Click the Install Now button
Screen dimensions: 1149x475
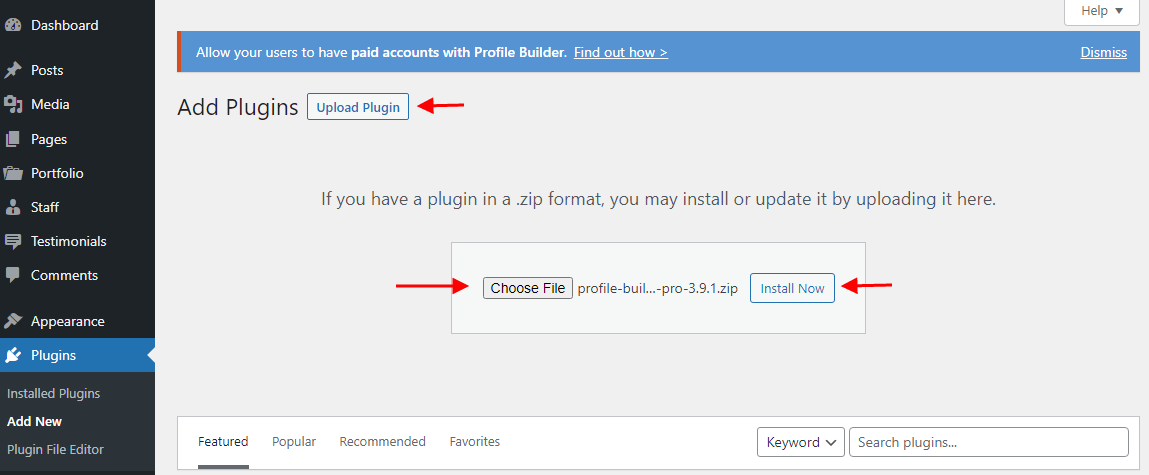(x=792, y=288)
